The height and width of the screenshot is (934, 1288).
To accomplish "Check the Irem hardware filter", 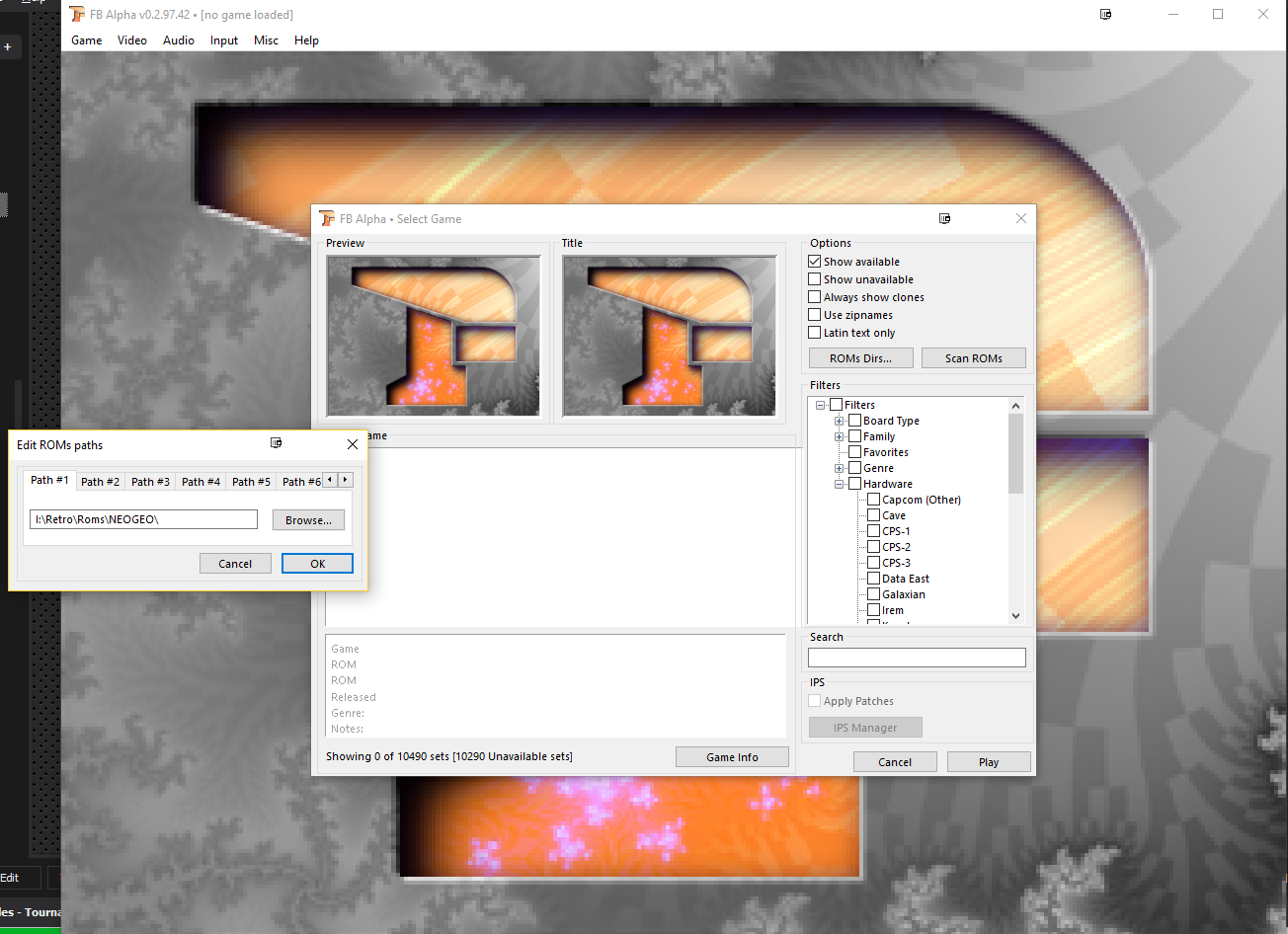I will (874, 610).
